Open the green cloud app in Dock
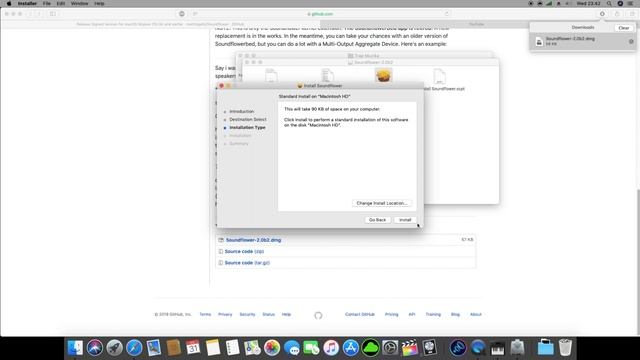 (370, 348)
